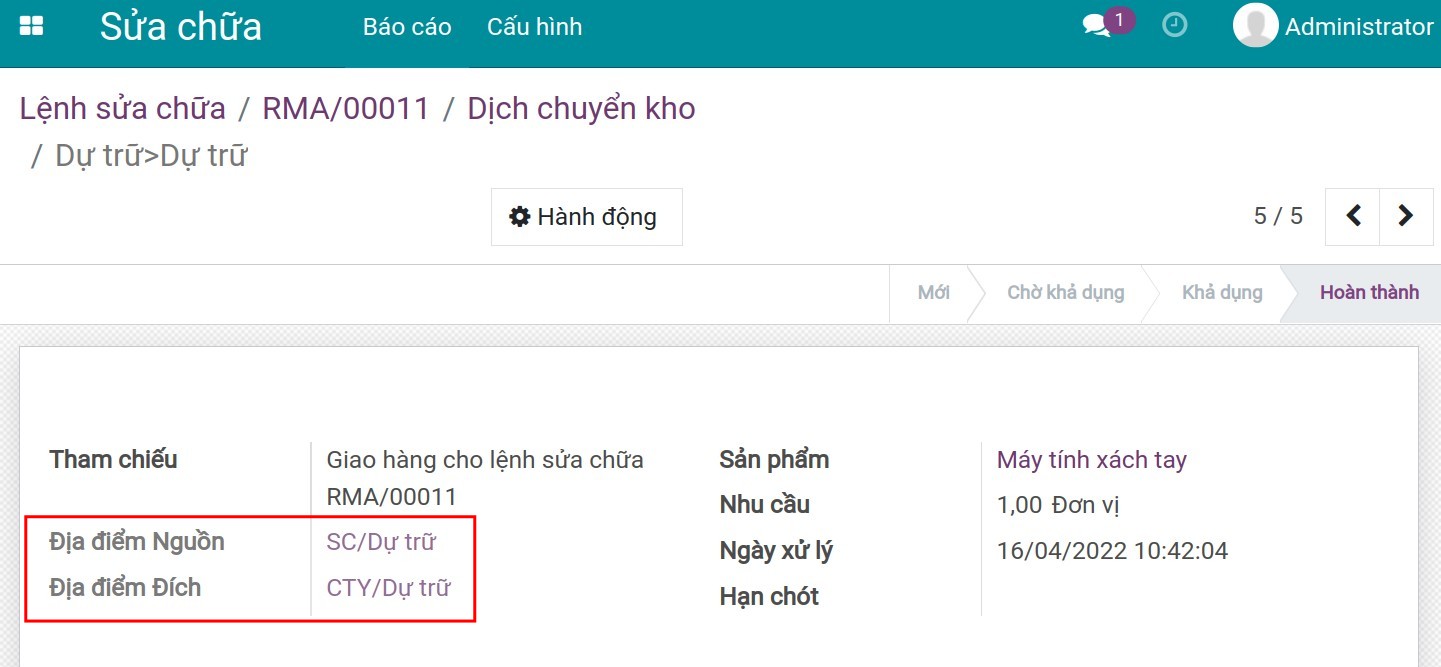Screen dimensions: 1441x667
Task: Go to Lệnh sửa chữa breadcrumb
Action: click(x=123, y=108)
